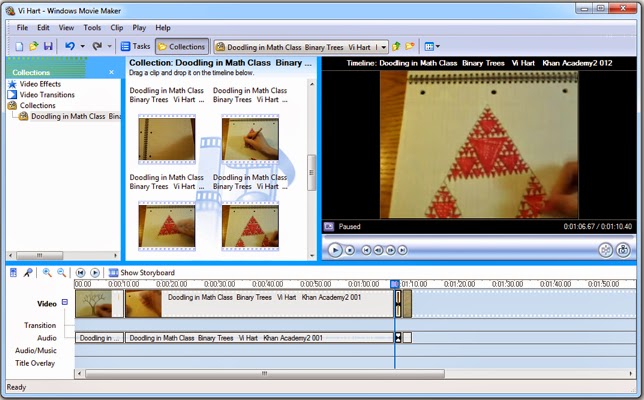
Task: Select the tree drawing video clip on timeline
Action: (99, 304)
